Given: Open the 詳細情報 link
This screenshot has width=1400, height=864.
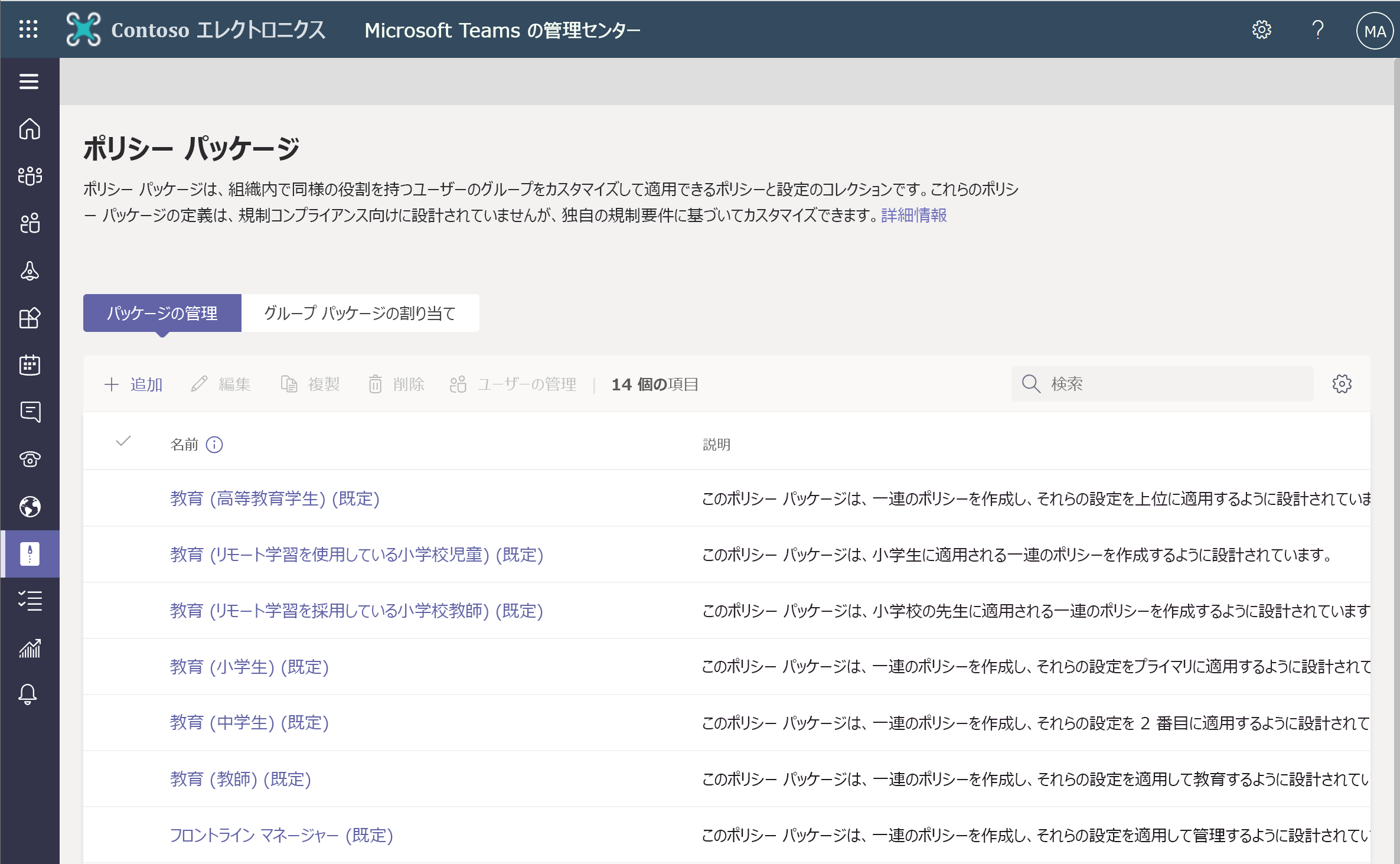Looking at the screenshot, I should coord(914,215).
